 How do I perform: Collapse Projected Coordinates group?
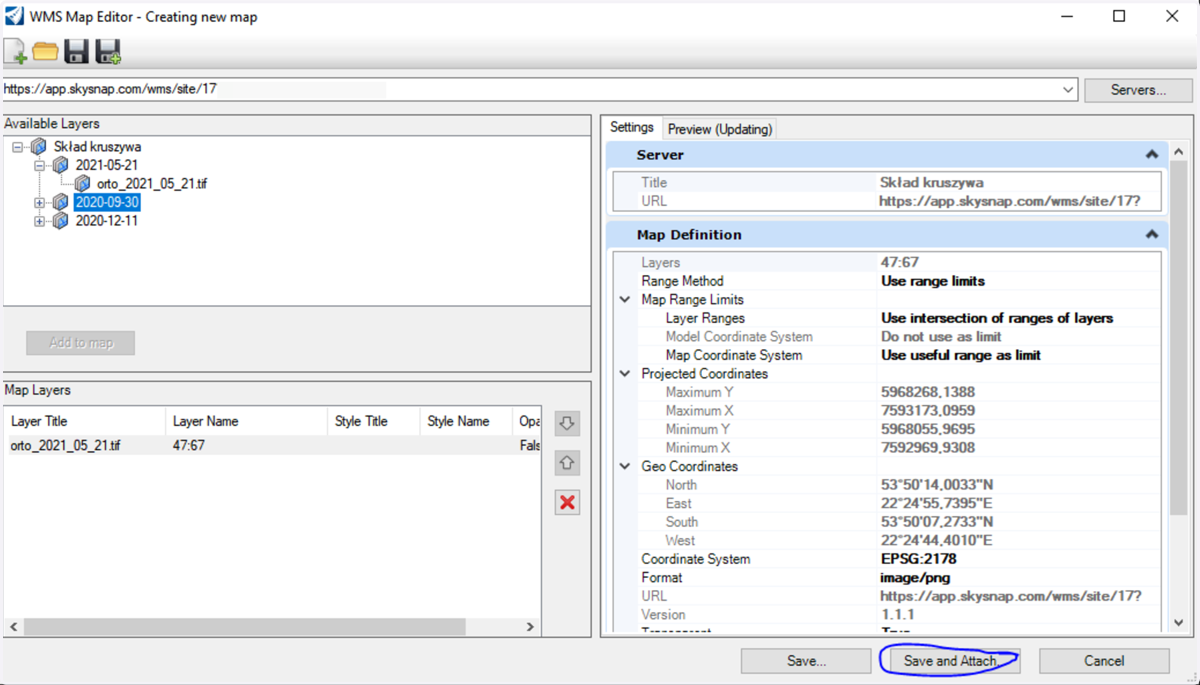click(625, 374)
